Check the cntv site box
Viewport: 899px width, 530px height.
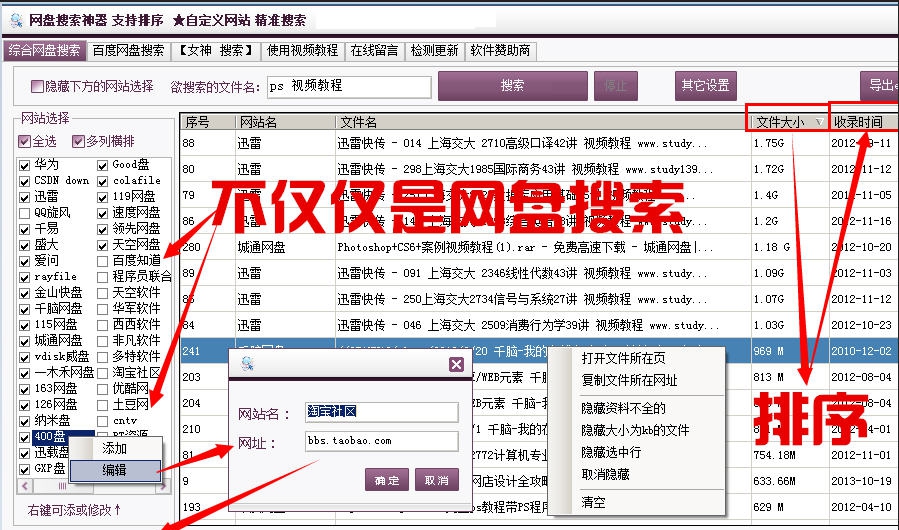[102, 422]
